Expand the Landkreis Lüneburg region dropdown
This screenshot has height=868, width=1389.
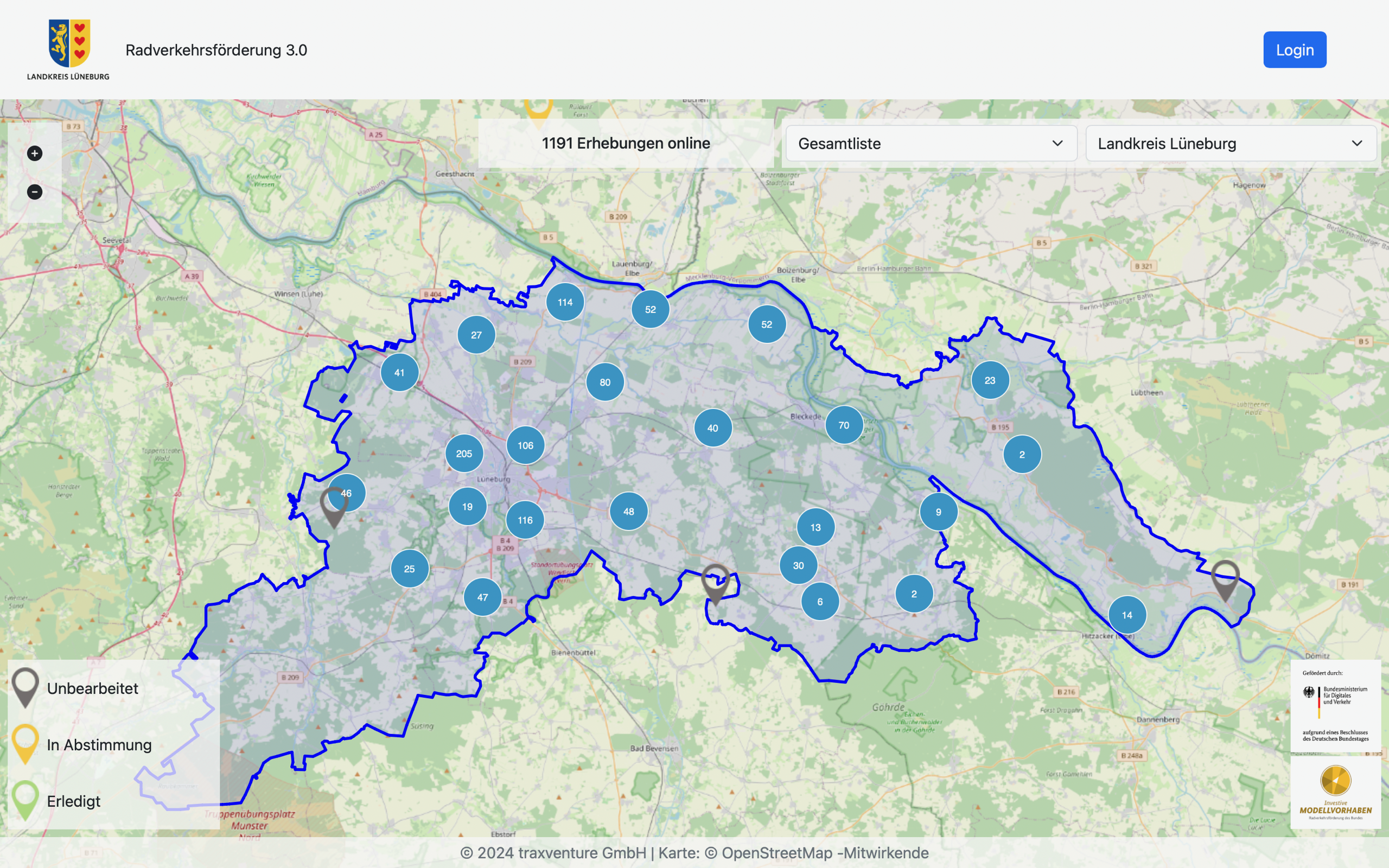coord(1230,144)
